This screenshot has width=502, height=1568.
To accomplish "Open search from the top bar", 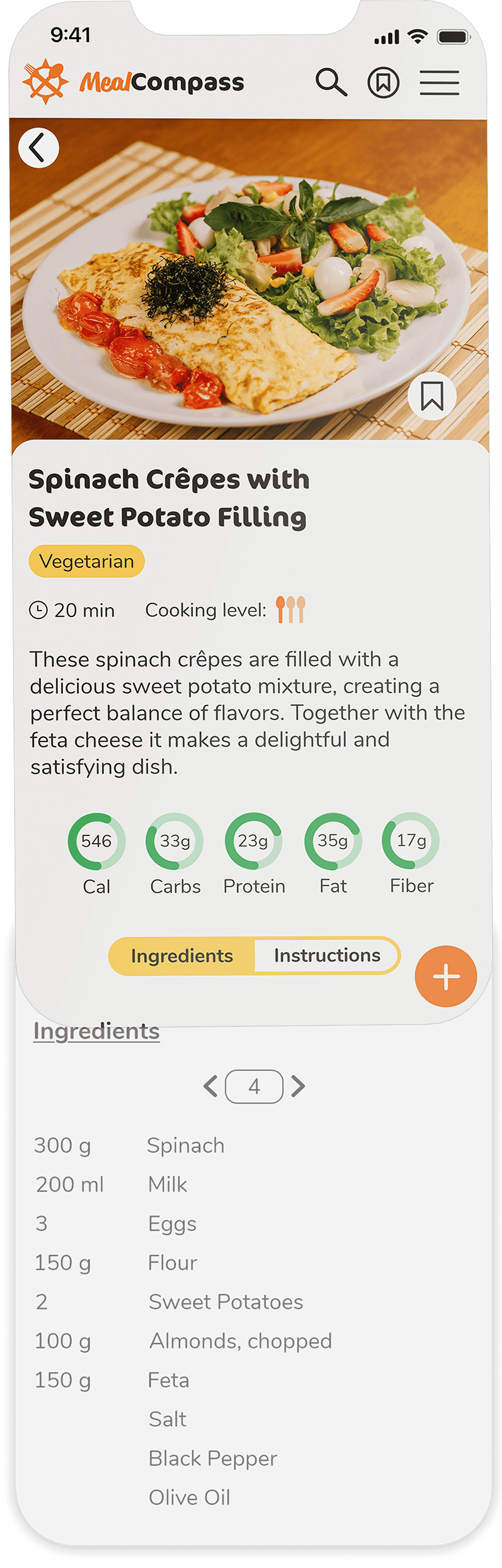I will coord(332,83).
